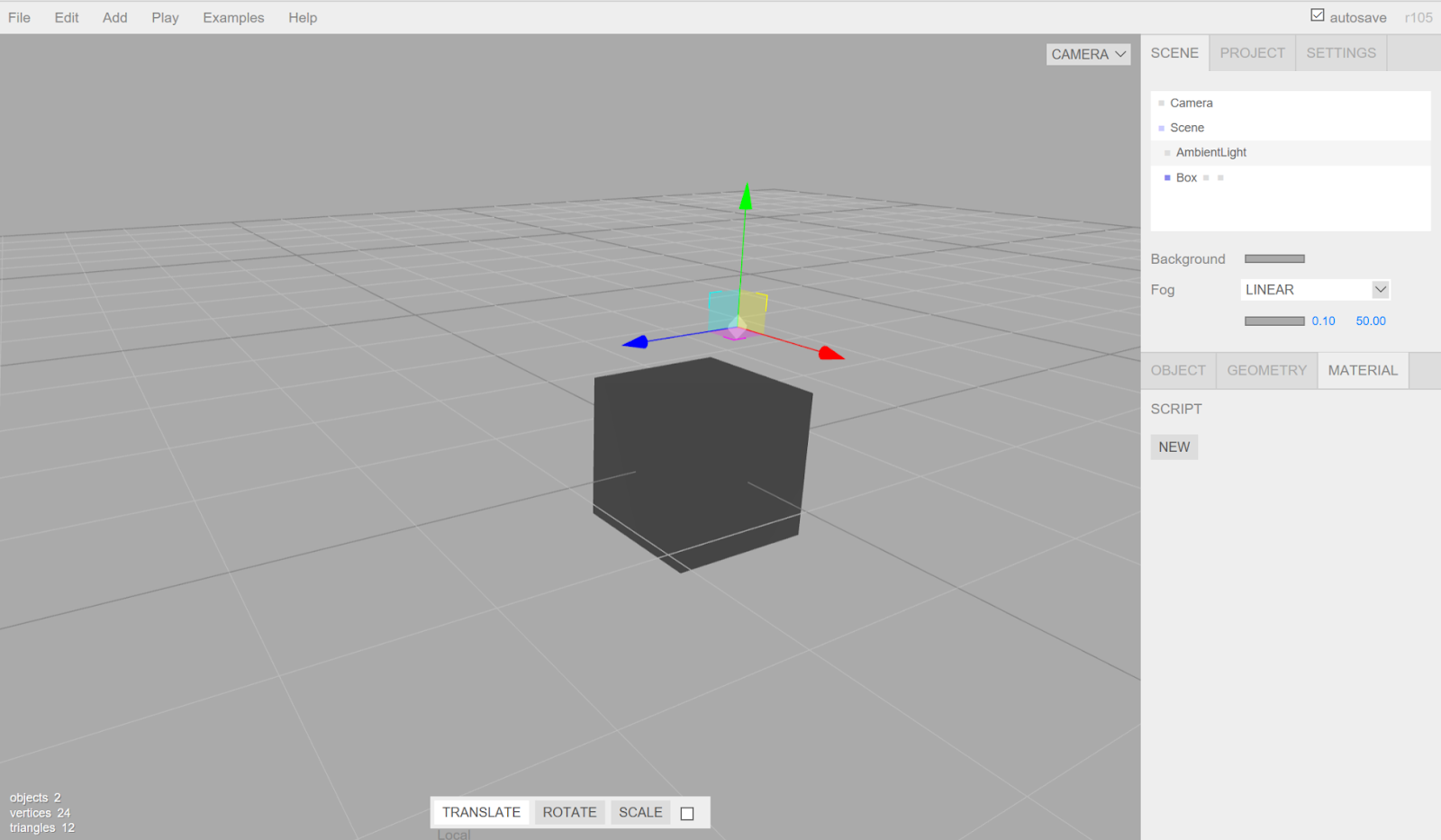Screen dimensions: 1441x840
Task: Switch to the GEOMETRY tab
Action: [x=1265, y=370]
